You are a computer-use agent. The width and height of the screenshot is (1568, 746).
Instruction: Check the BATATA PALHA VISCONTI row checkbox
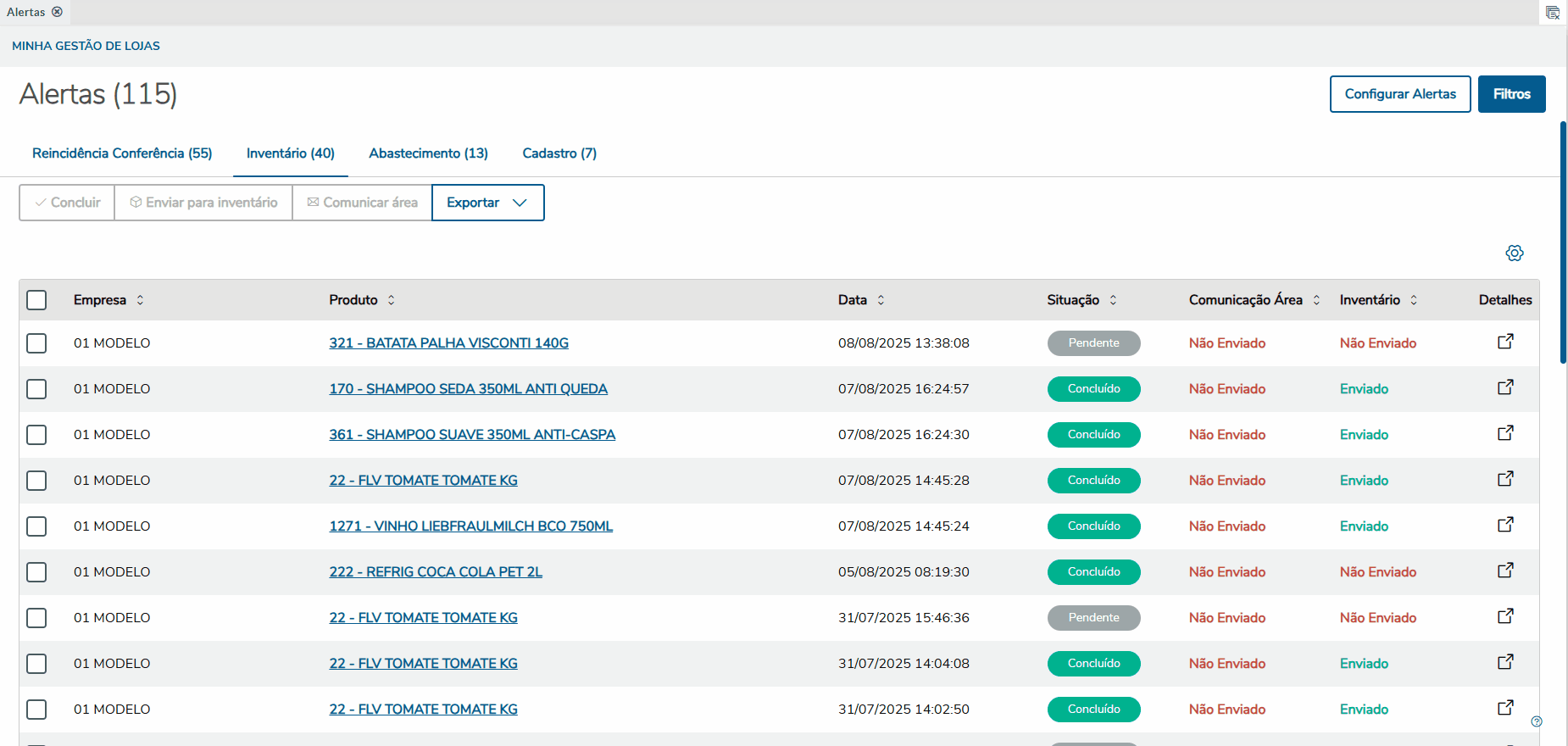tap(36, 343)
